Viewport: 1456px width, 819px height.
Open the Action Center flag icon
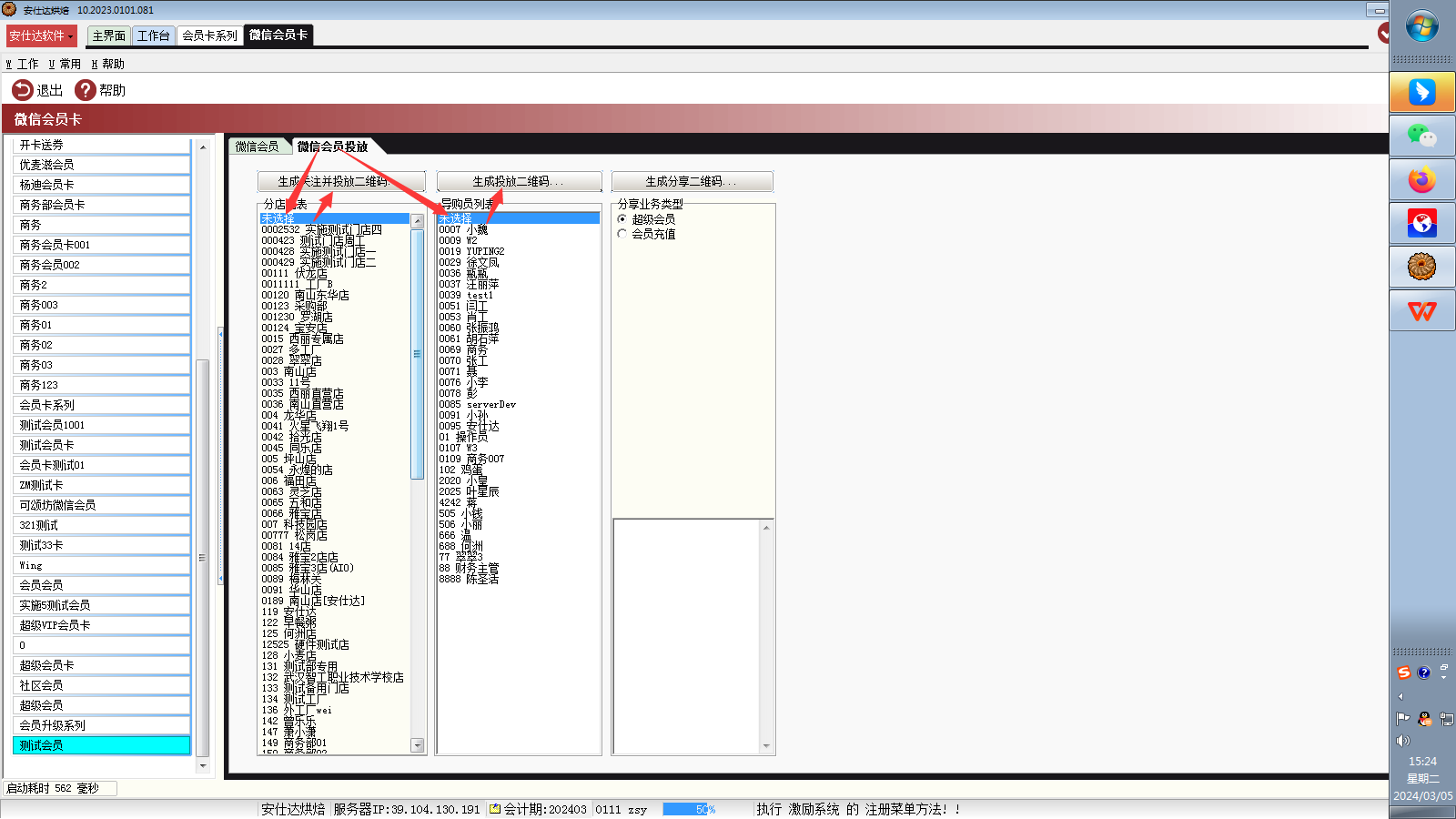point(1402,719)
